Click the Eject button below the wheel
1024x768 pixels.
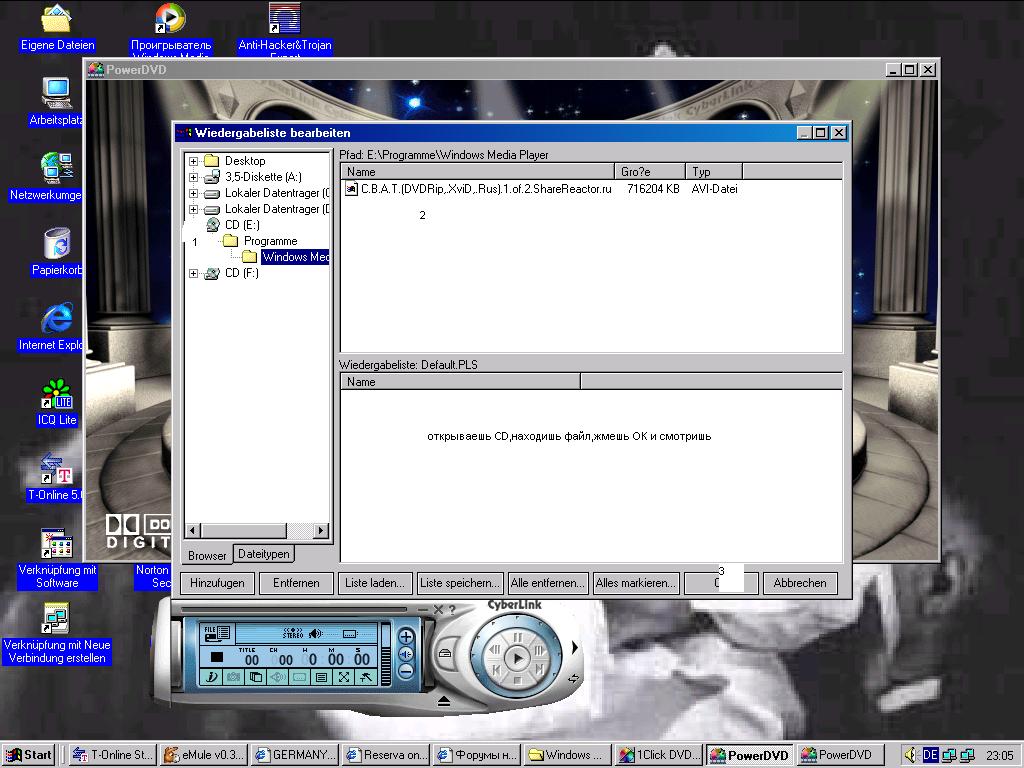tap(444, 701)
